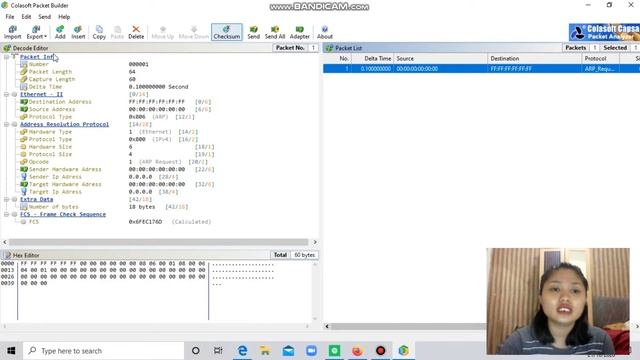Open Bandicam recorder taskbar icon
This screenshot has height=360, width=640.
point(380,351)
